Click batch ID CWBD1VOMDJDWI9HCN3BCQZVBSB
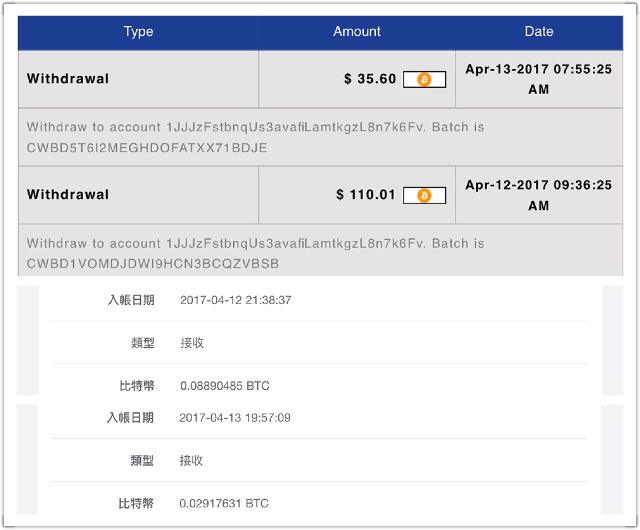The width and height of the screenshot is (640, 530). 153,263
